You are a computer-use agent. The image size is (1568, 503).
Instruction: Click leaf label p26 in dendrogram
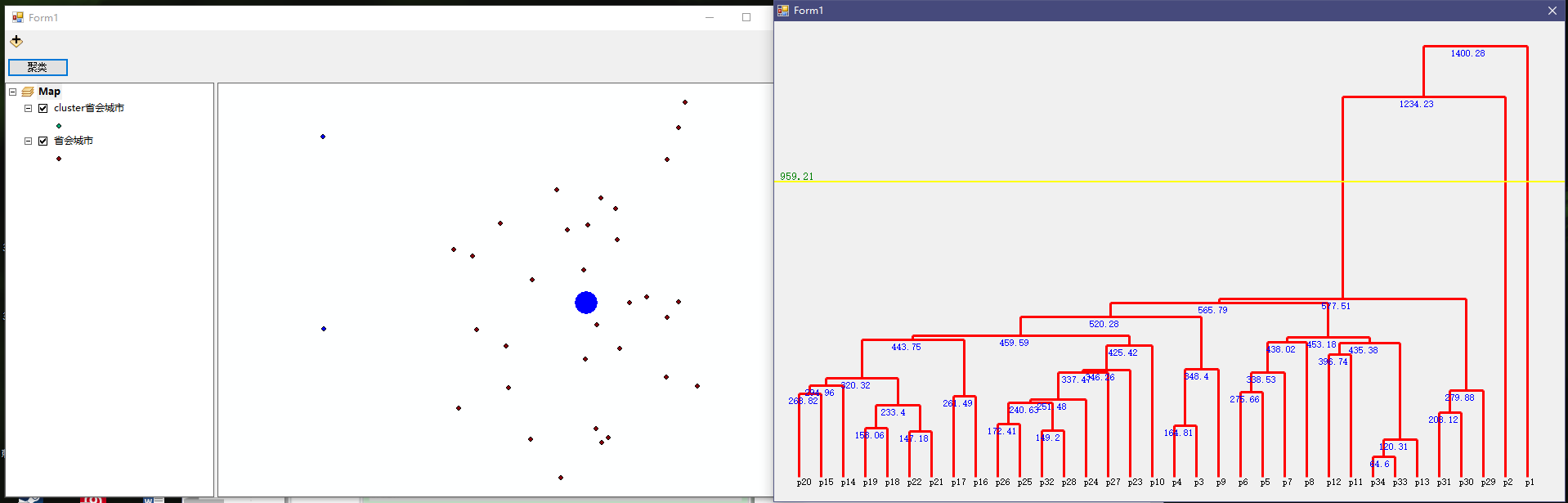(1002, 482)
